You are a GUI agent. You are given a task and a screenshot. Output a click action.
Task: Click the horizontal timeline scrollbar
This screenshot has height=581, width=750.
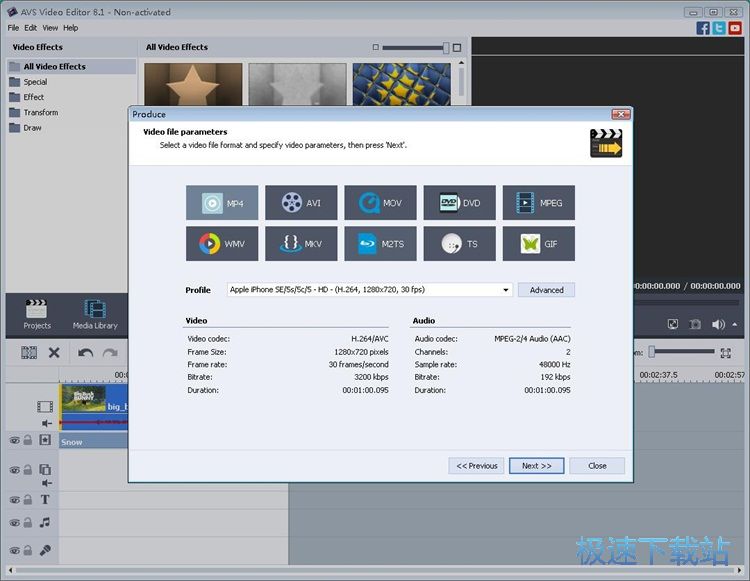[x=375, y=570]
